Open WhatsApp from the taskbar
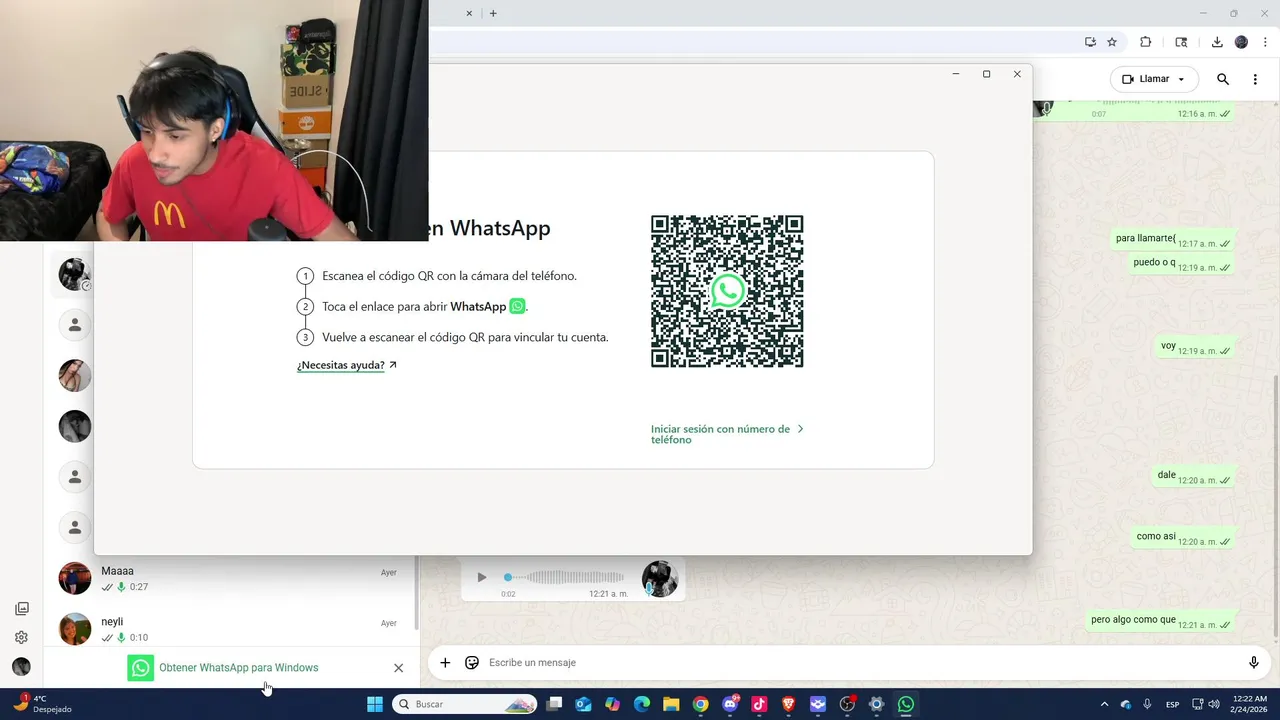The height and width of the screenshot is (720, 1280). (906, 704)
